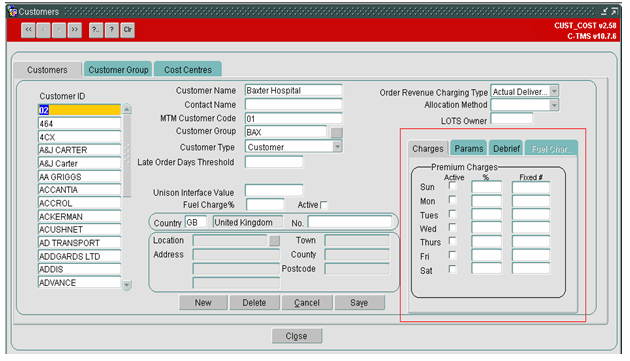Screen dimensions: 630x361
Task: Enable Fri premium charge Active checkbox
Action: (x=452, y=255)
